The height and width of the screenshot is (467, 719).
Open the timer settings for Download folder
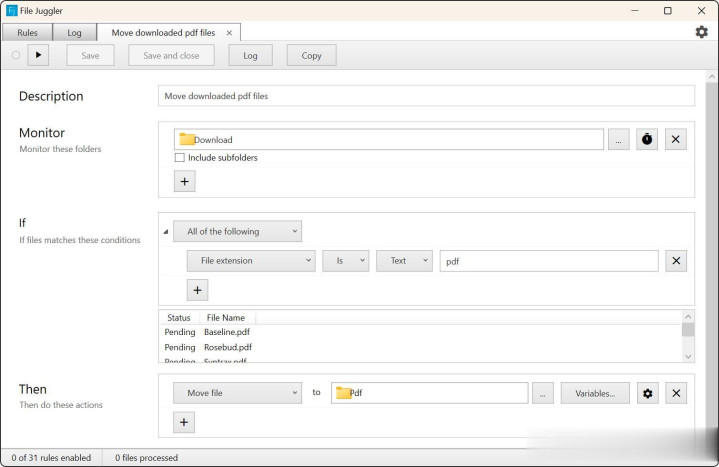647,139
